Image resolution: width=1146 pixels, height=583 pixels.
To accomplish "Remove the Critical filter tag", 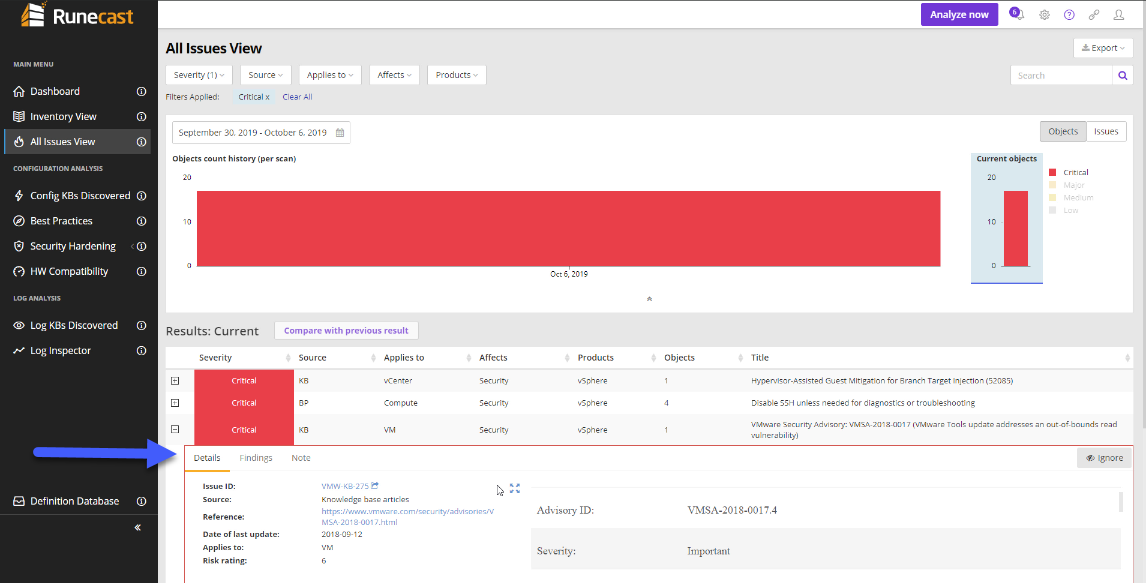I will pos(254,96).
